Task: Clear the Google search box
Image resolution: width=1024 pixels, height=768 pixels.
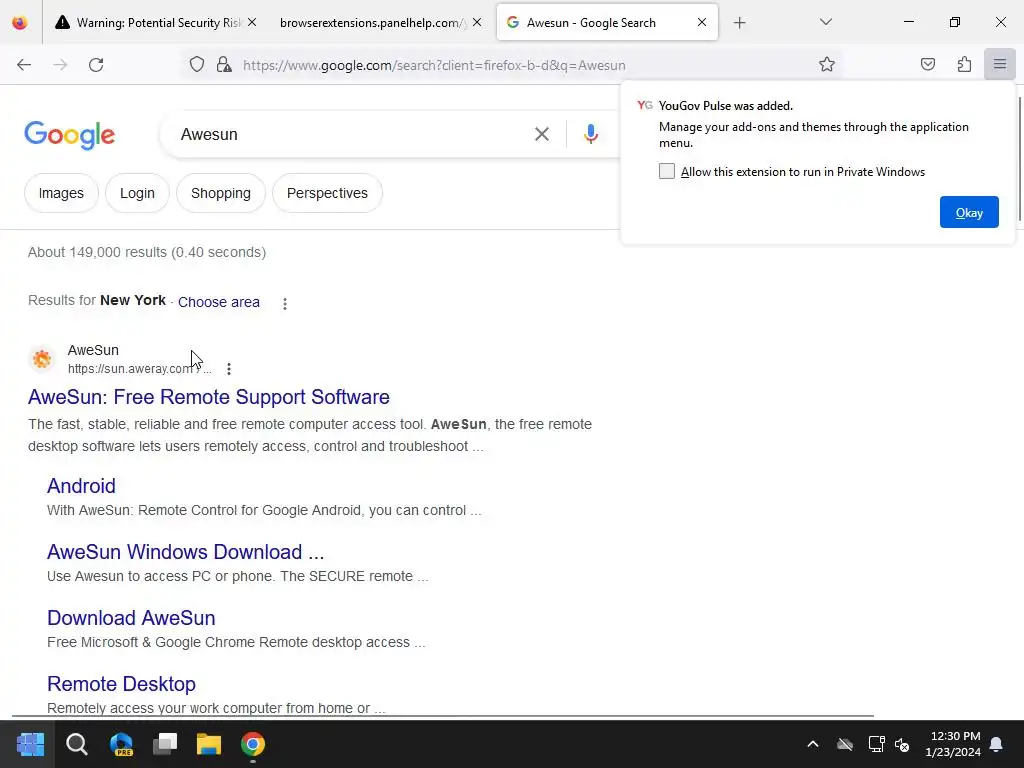Action: click(541, 134)
